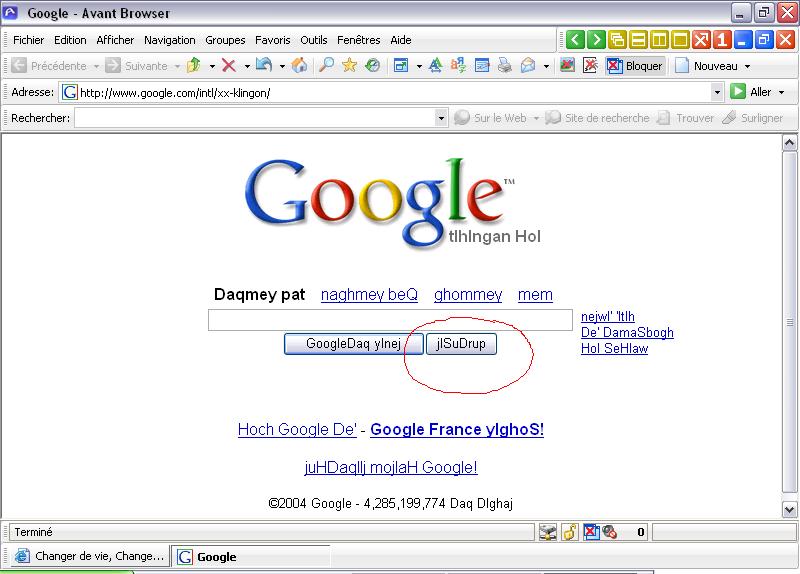Expand dropdown next to refresh icon
Screen dimensions: 800x574
click(x=282, y=66)
